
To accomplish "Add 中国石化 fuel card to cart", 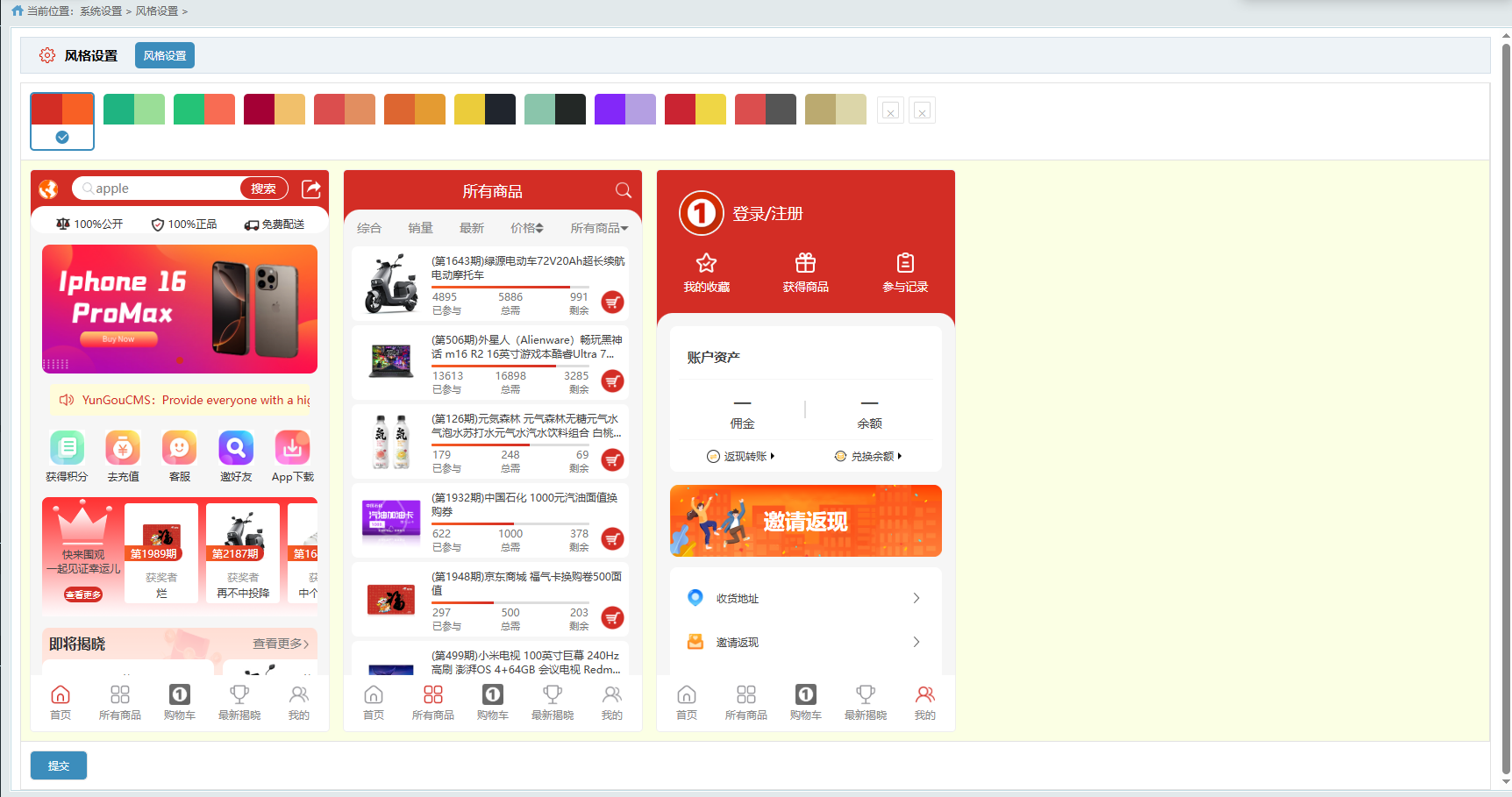I will pyautogui.click(x=613, y=539).
